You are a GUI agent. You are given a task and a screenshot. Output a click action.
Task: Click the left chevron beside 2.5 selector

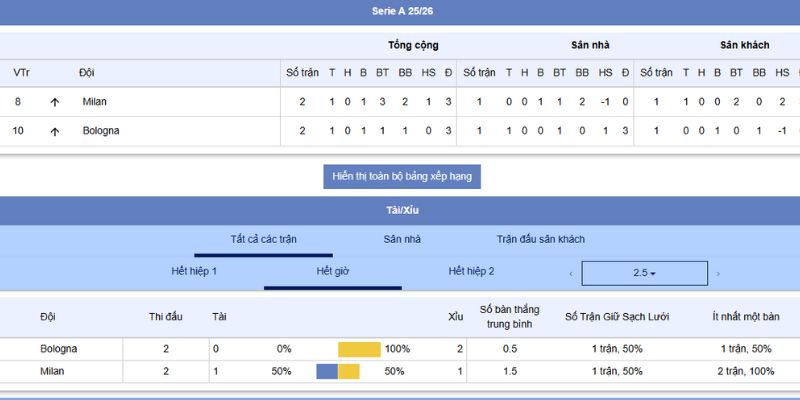coord(570,273)
